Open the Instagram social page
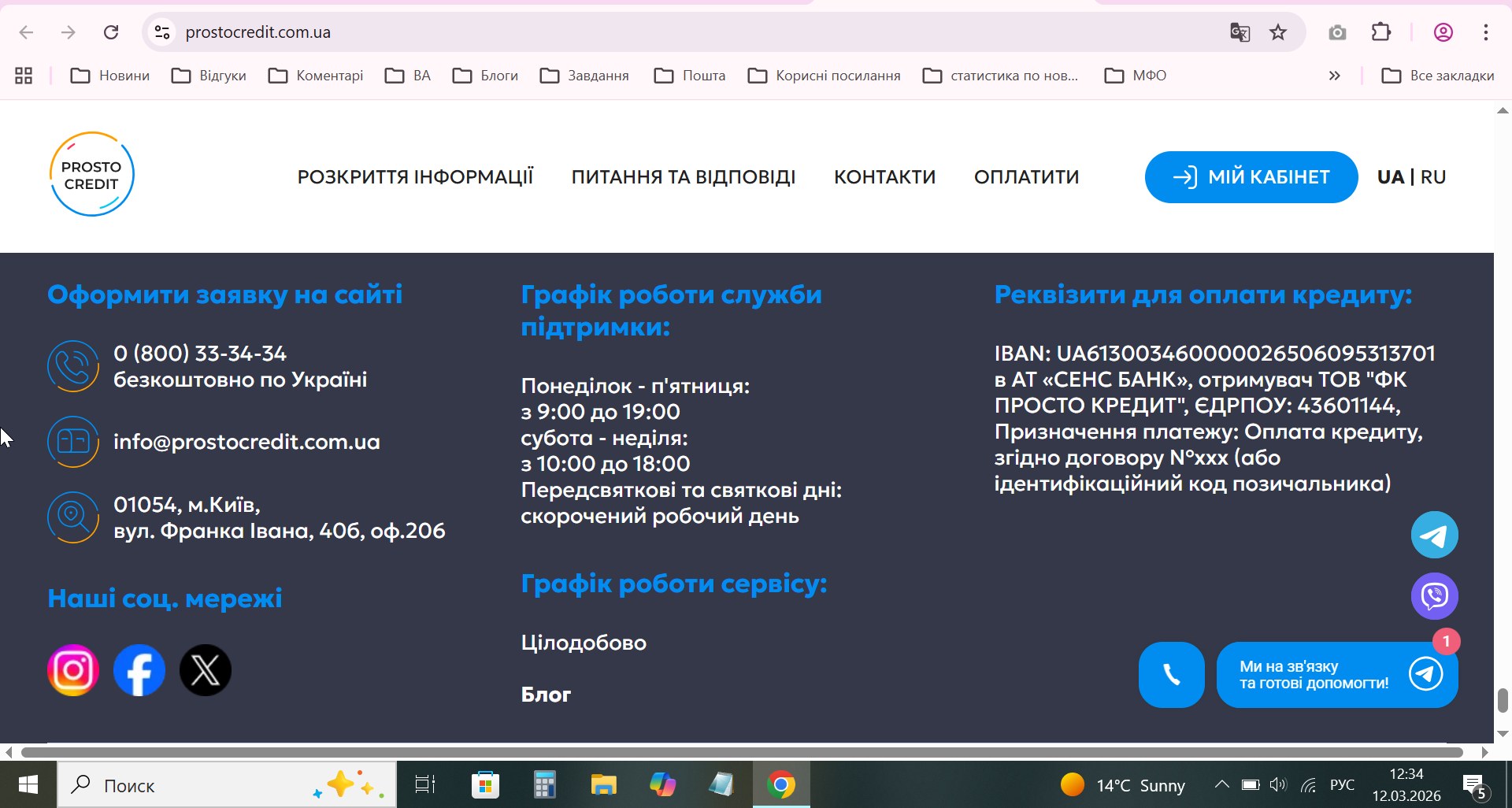This screenshot has height=808, width=1512. point(73,670)
